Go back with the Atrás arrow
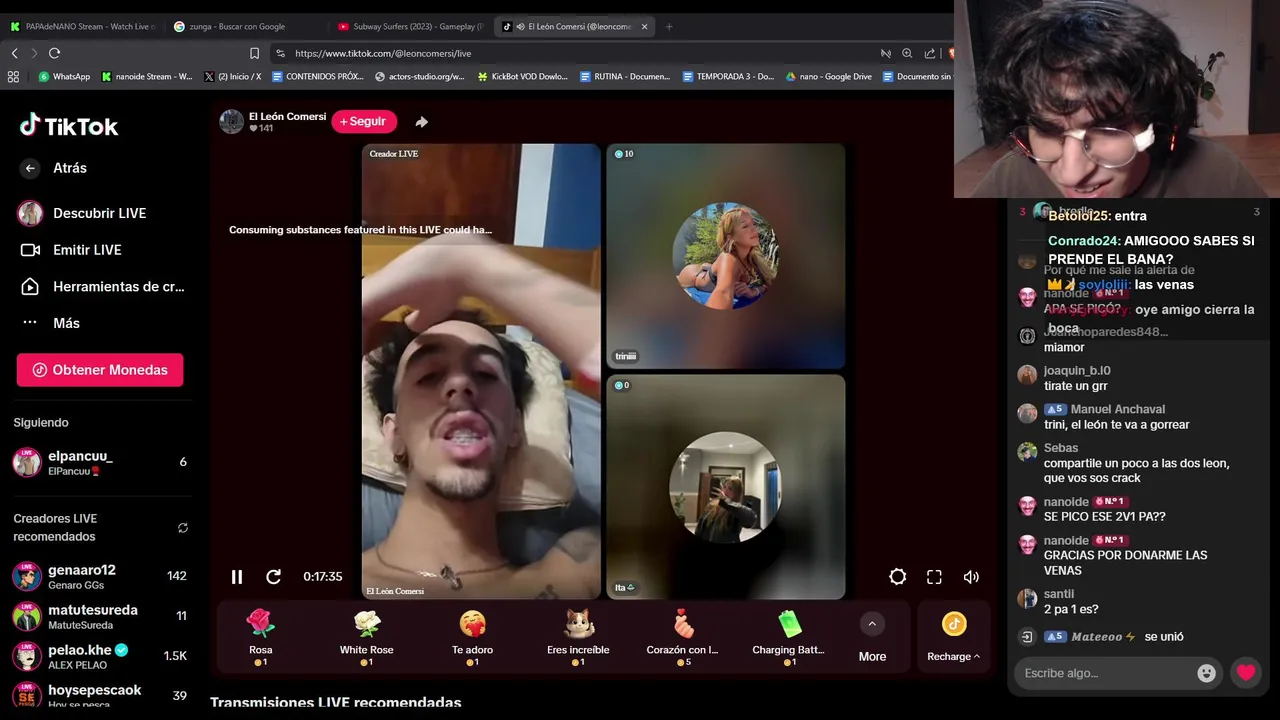The image size is (1280, 720). coord(30,168)
